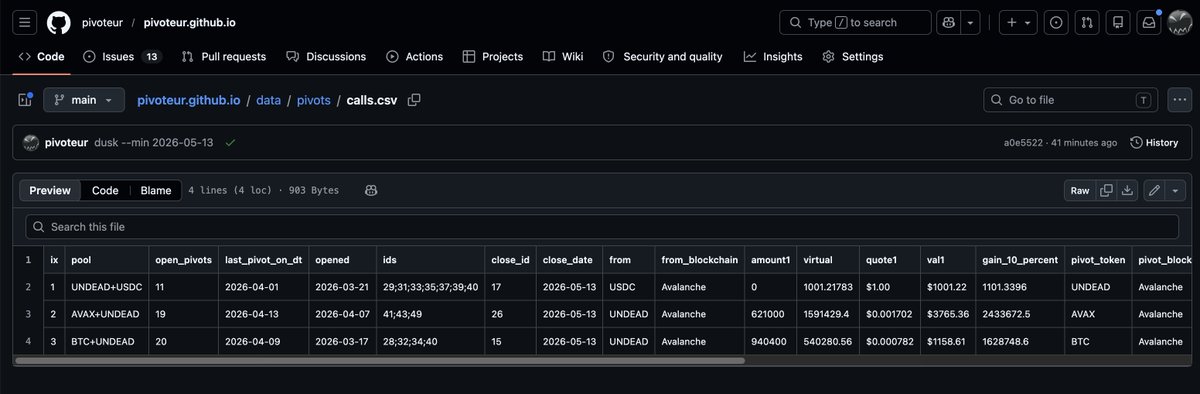Open the Issues tab
The width and height of the screenshot is (1200, 394).
click(122, 57)
